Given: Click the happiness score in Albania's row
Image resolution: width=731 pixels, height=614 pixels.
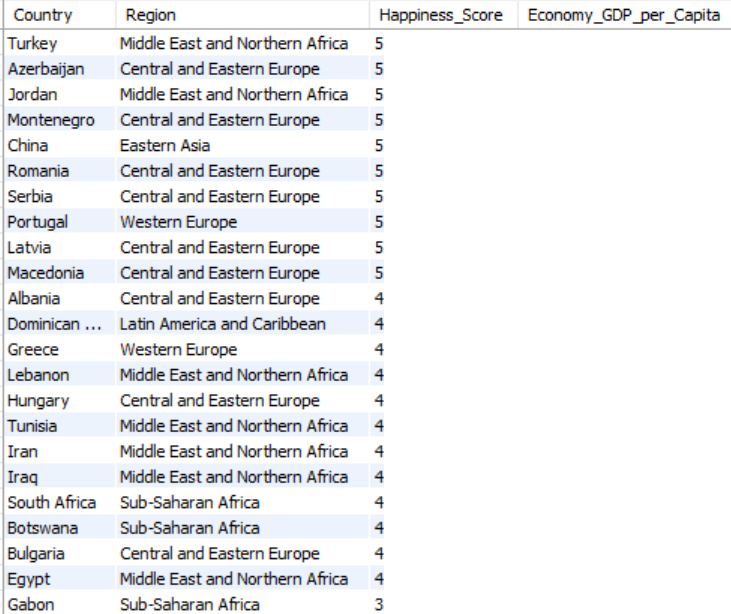Looking at the screenshot, I should tap(379, 300).
